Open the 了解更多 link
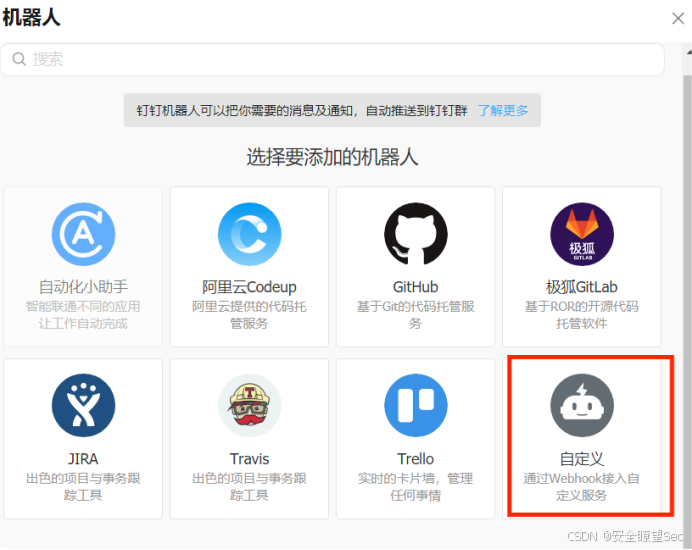Screen dimensions: 692x550 point(503,110)
